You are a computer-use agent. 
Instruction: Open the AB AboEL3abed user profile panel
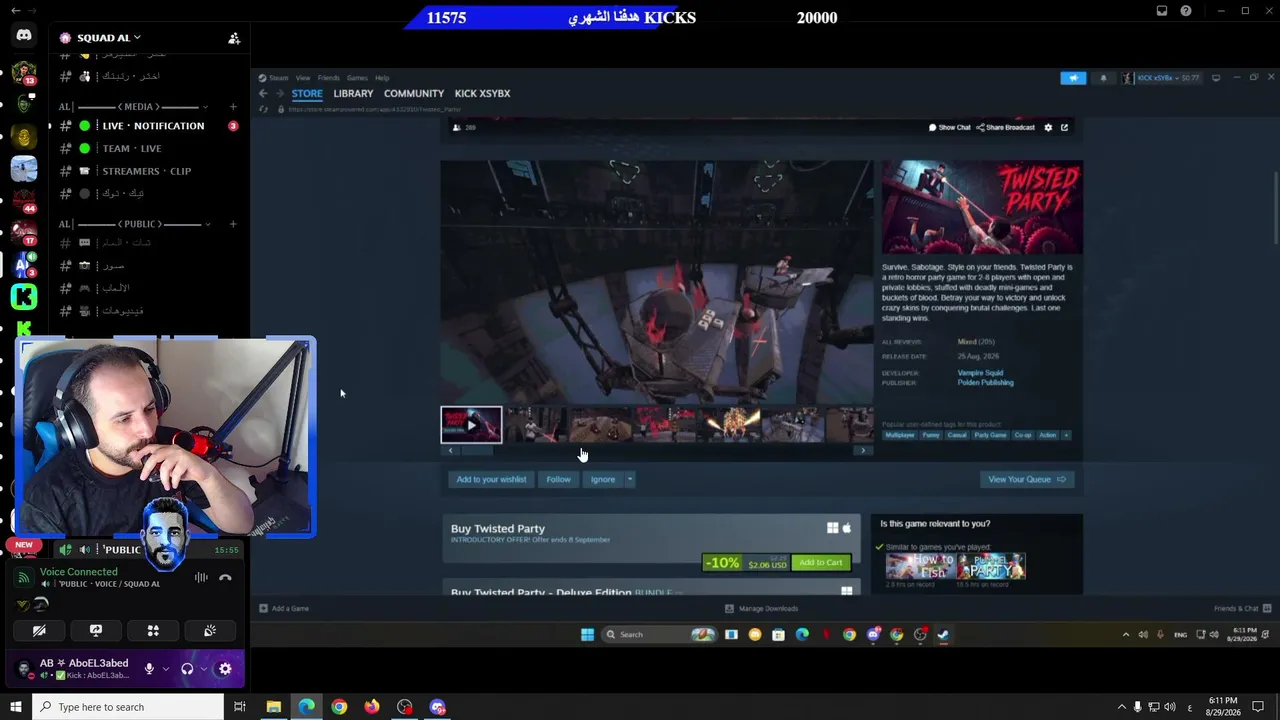(x=75, y=669)
